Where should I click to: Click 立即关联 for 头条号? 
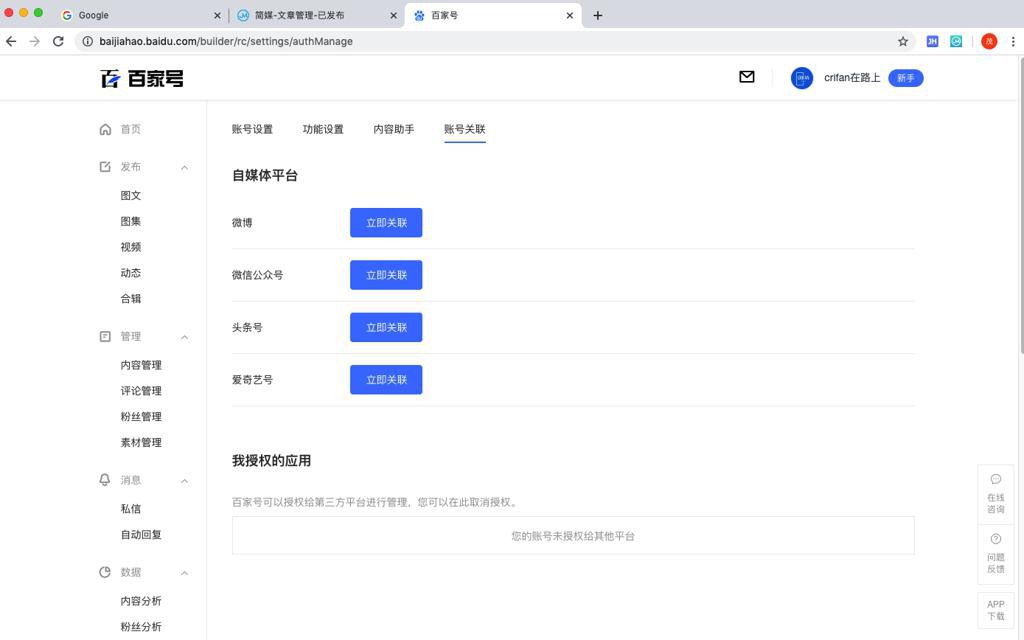click(x=386, y=327)
